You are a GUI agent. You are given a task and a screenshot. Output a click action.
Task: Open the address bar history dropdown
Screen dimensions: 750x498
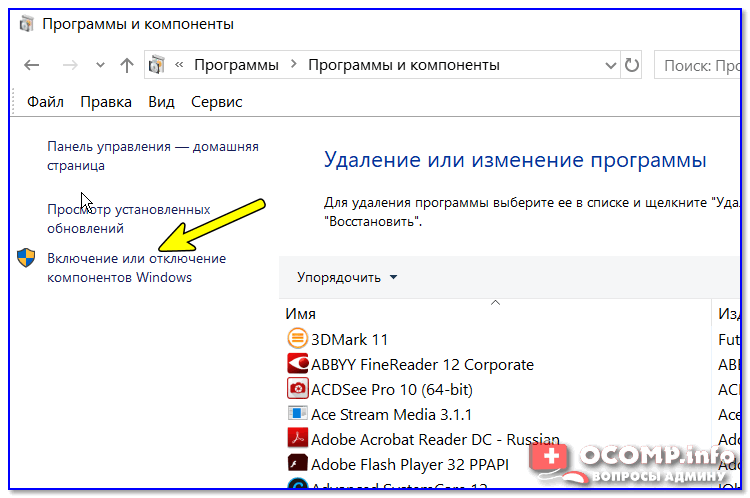click(610, 65)
